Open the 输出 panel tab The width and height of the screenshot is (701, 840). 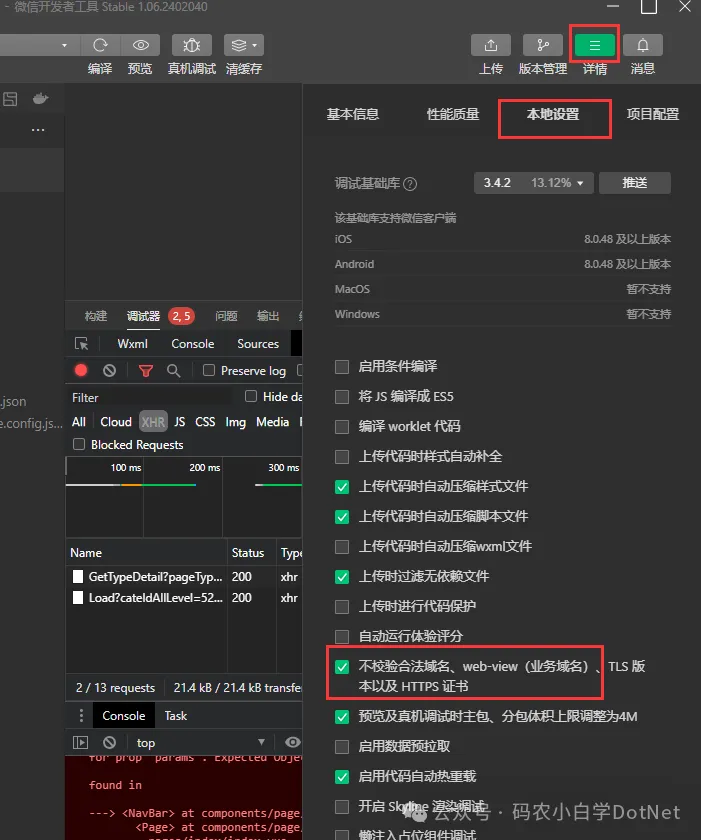point(268,316)
